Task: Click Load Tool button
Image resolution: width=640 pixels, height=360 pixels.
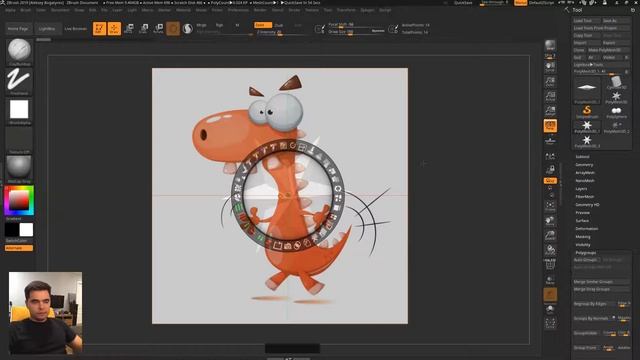Action: click(587, 20)
